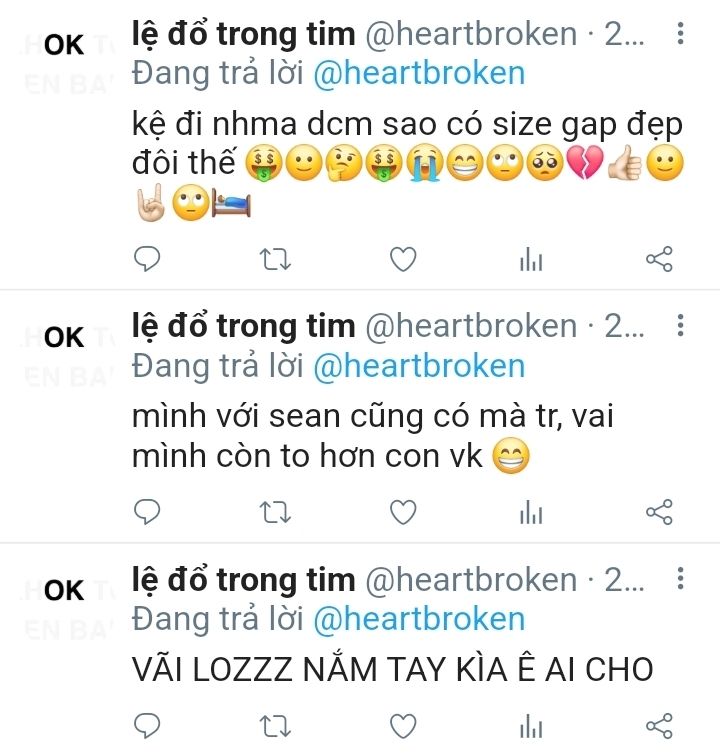This screenshot has height=754, width=720.
Task: Retweet the 'mình với sean' tweet
Action: [275, 512]
